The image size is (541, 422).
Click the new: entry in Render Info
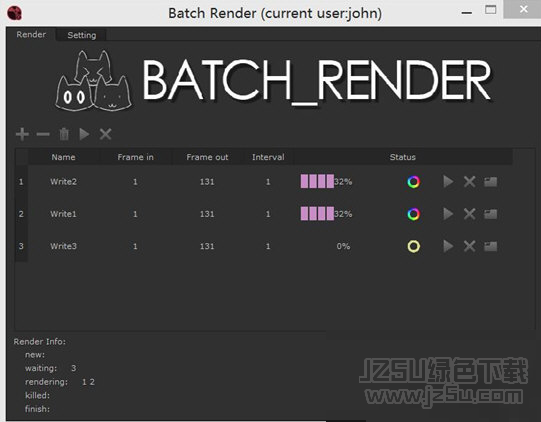tap(35, 355)
